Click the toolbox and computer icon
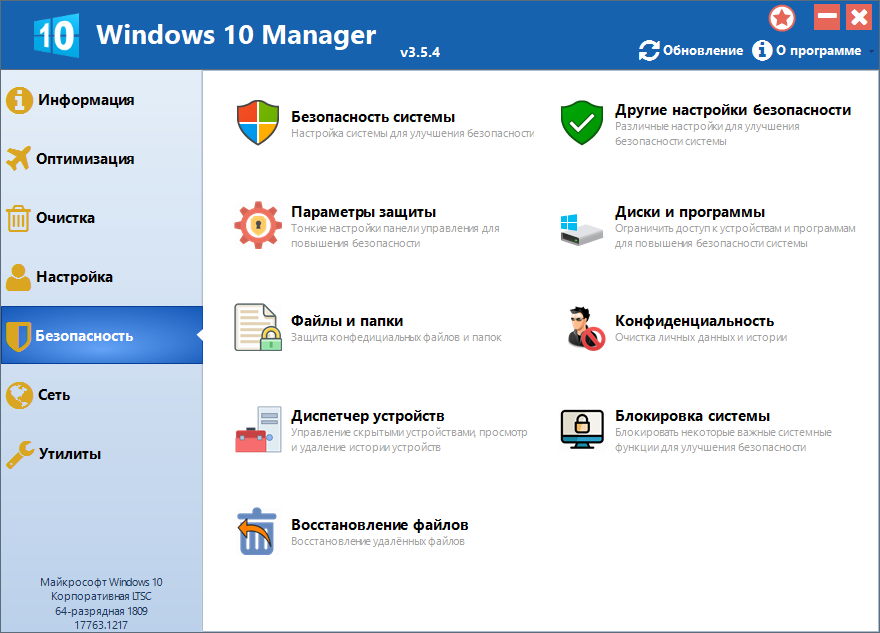The width and height of the screenshot is (880, 633). click(x=258, y=429)
